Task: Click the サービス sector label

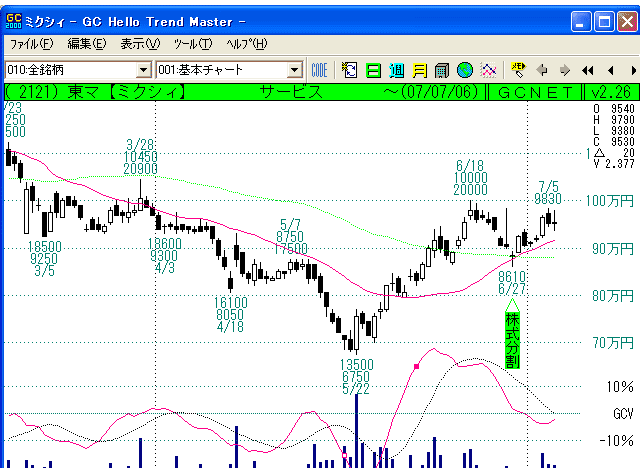Action: tap(291, 92)
